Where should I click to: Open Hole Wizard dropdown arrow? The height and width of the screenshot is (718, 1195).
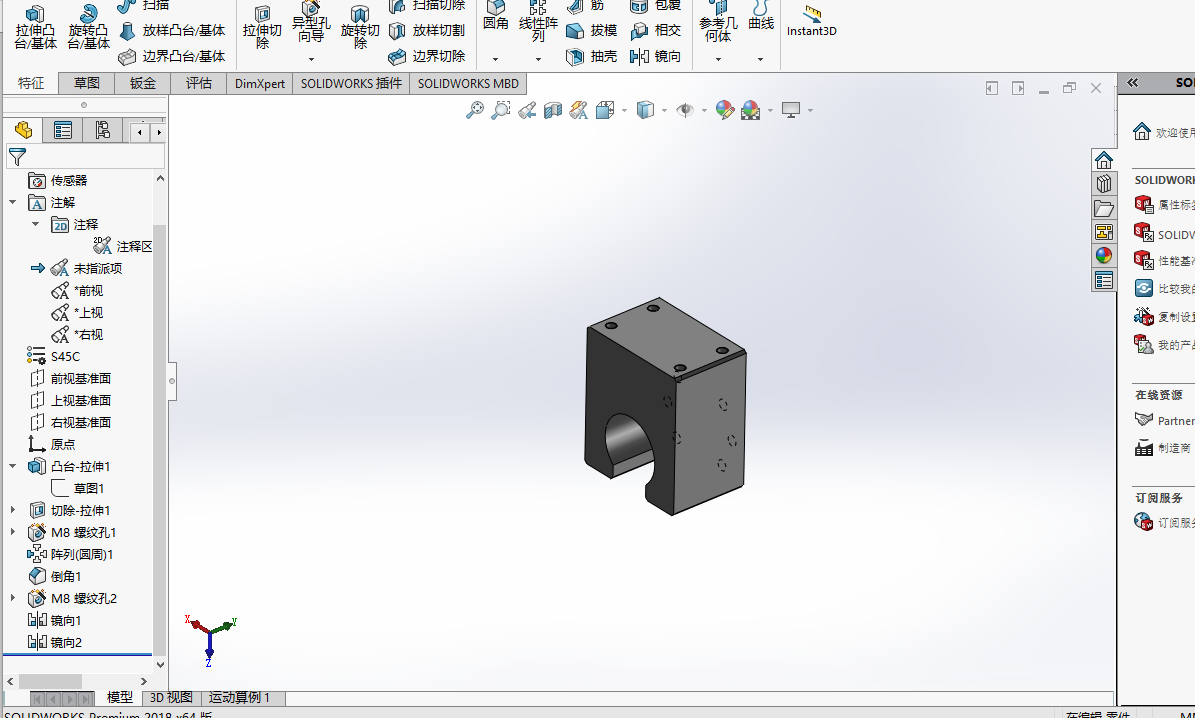(311, 59)
